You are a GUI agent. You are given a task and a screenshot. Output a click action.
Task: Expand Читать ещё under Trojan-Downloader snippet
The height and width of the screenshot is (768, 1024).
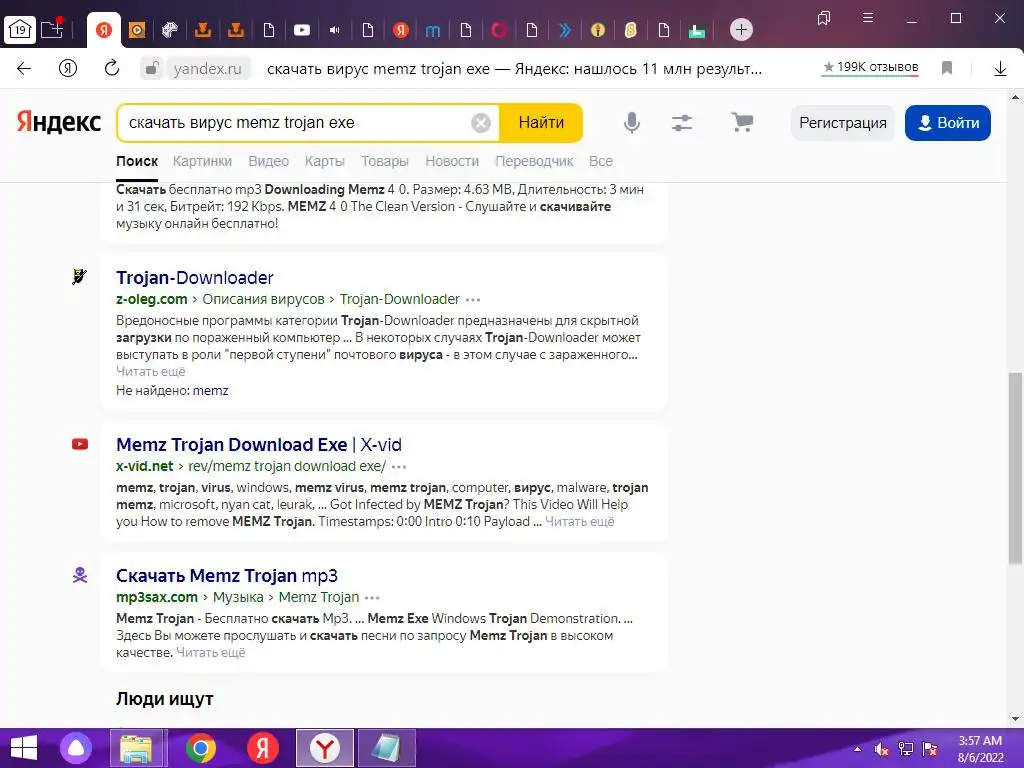pos(151,372)
